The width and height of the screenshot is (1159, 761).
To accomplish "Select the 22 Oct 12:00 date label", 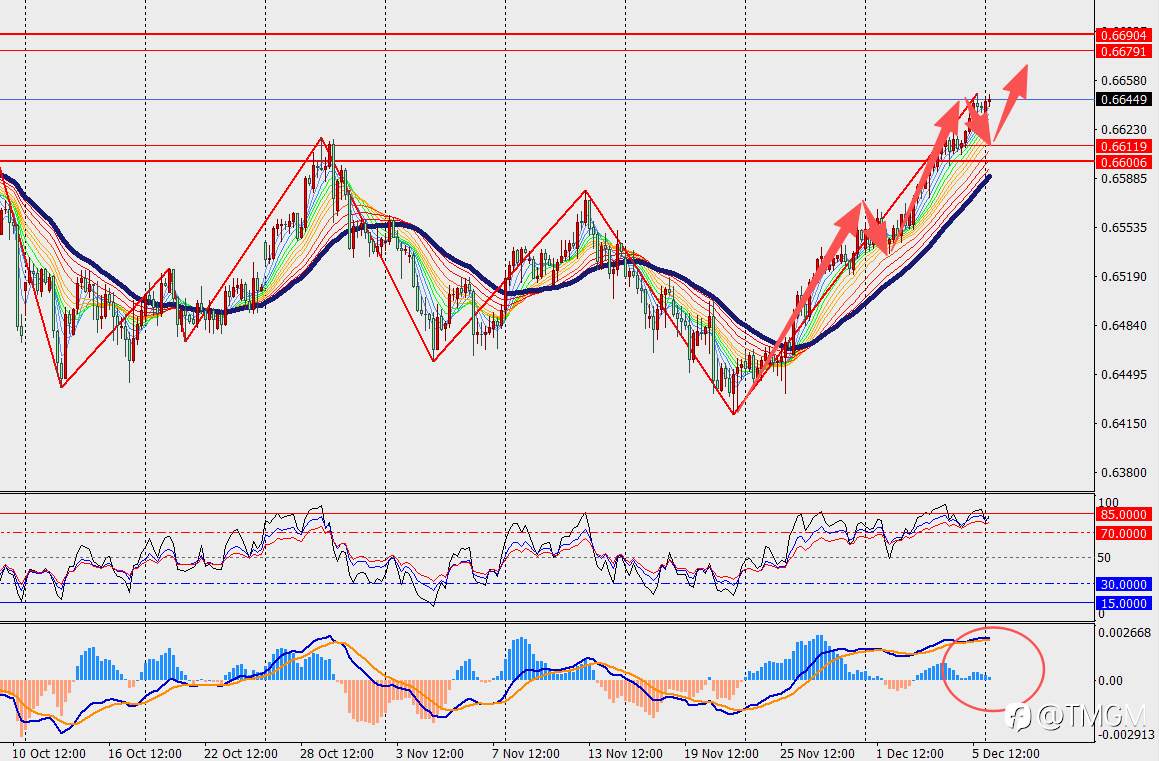I will pyautogui.click(x=241, y=754).
